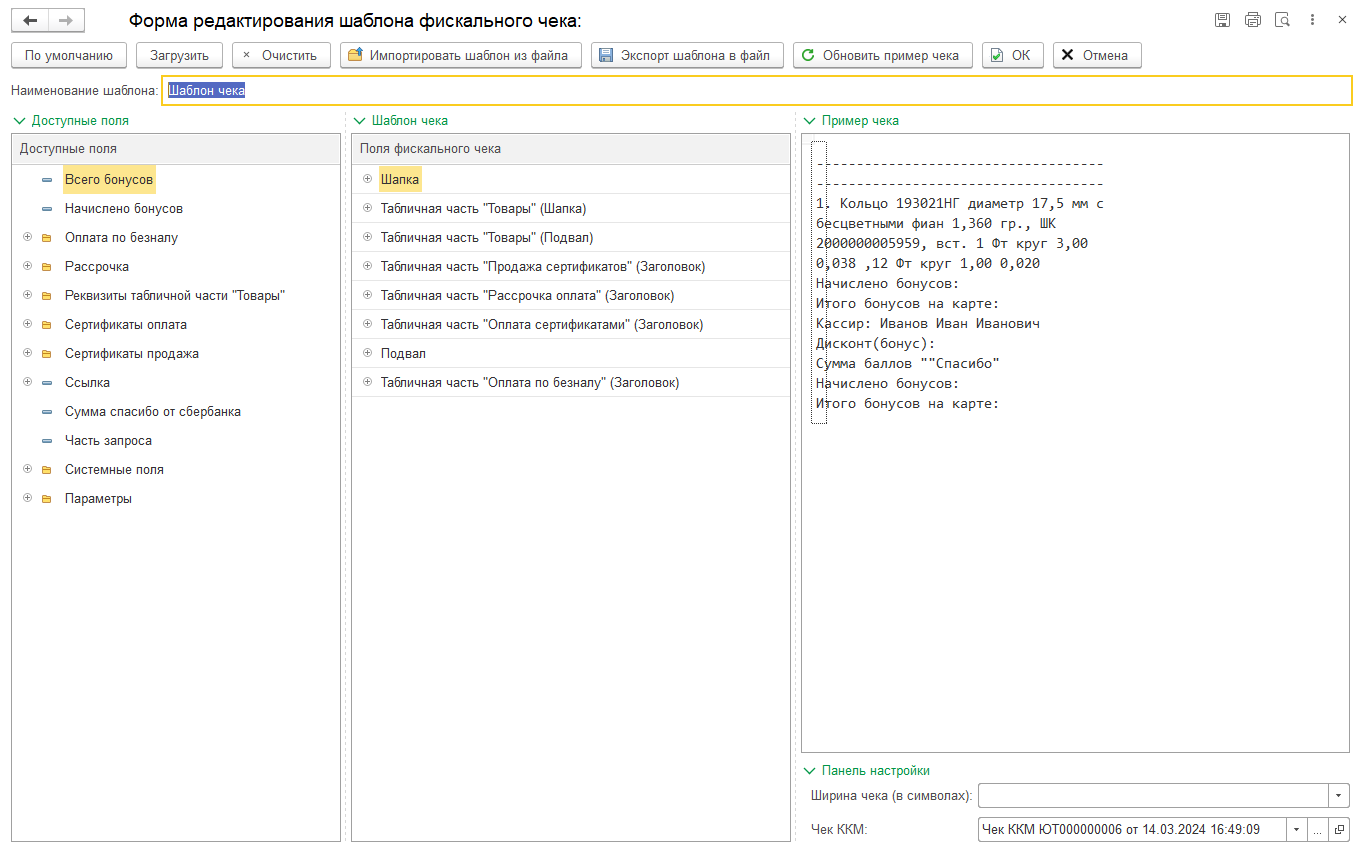Click the ellipsis select button of Чек ККМ

coord(1318,829)
